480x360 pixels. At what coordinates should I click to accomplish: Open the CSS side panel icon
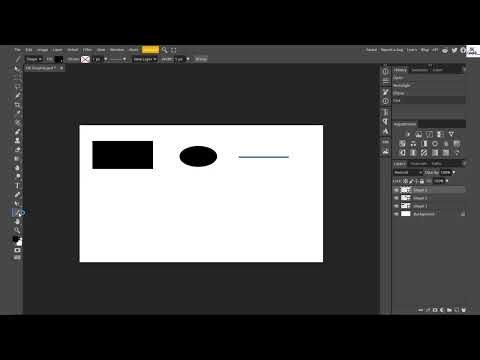tap(386, 142)
